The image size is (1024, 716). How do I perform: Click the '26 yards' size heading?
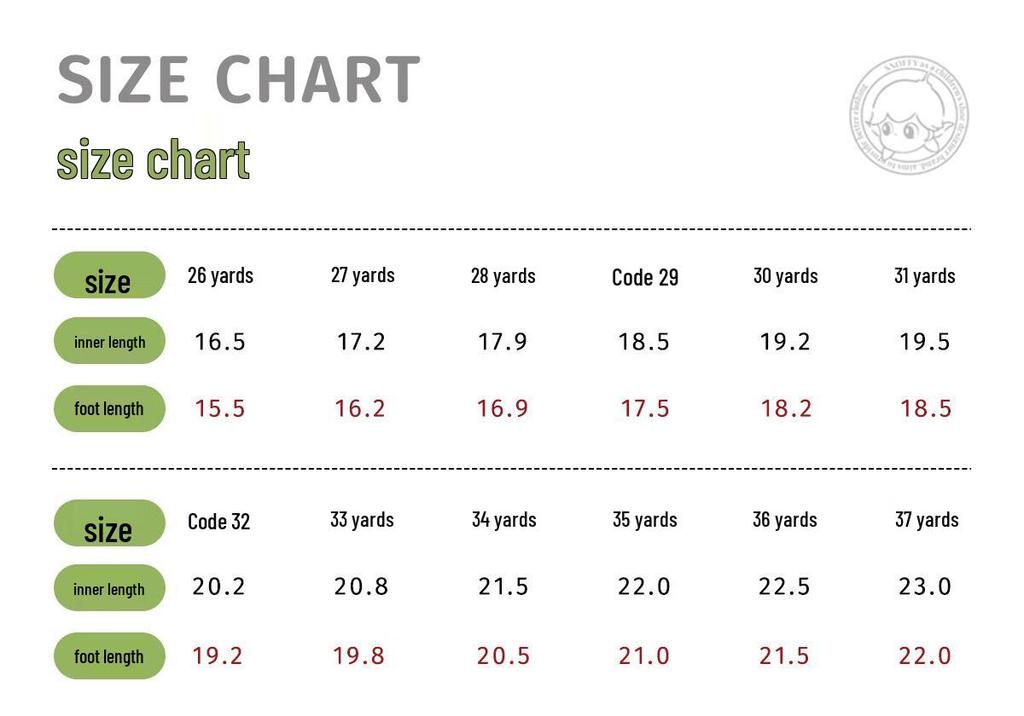(x=220, y=276)
